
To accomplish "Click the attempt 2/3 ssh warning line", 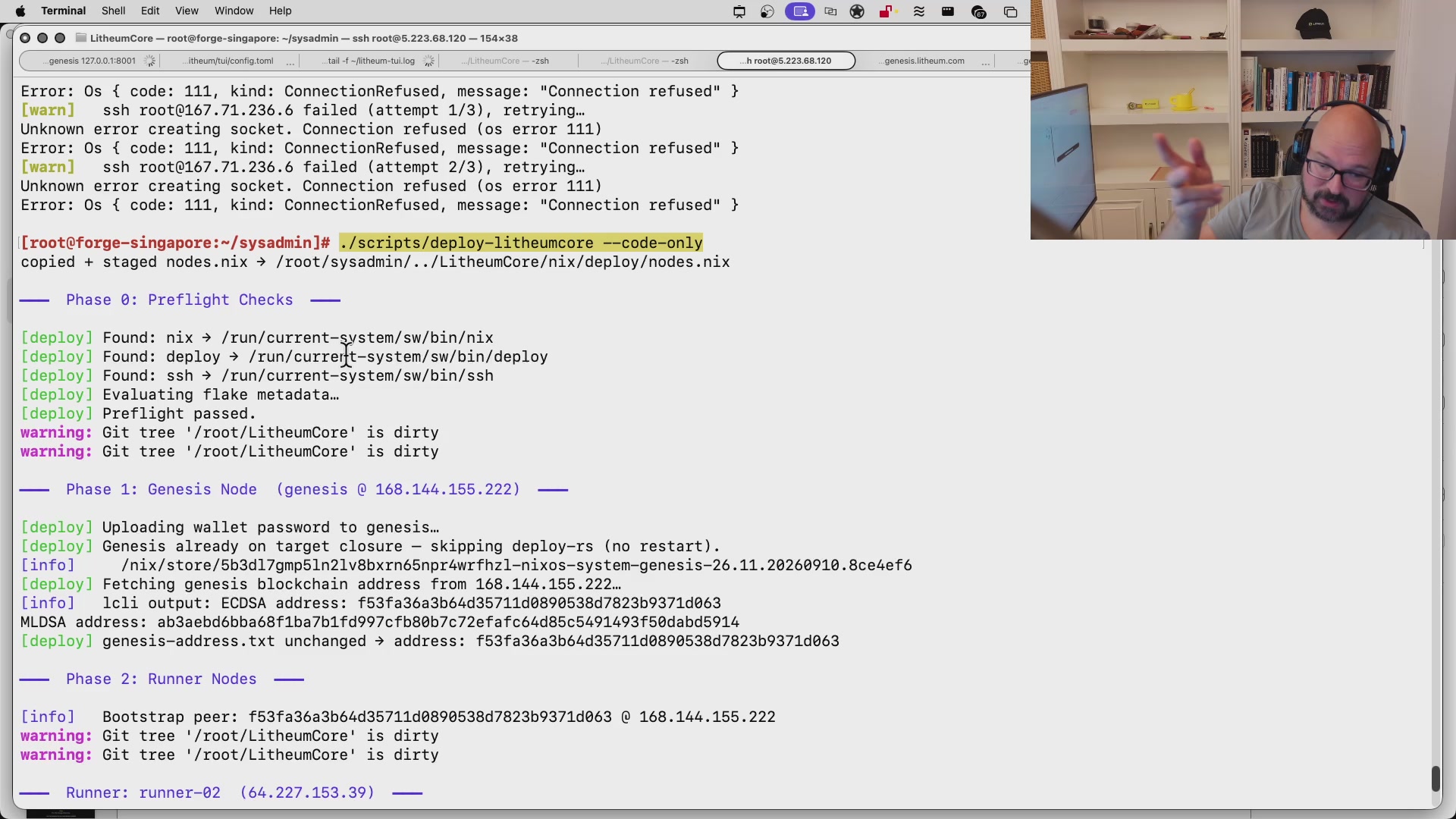I will tap(303, 167).
